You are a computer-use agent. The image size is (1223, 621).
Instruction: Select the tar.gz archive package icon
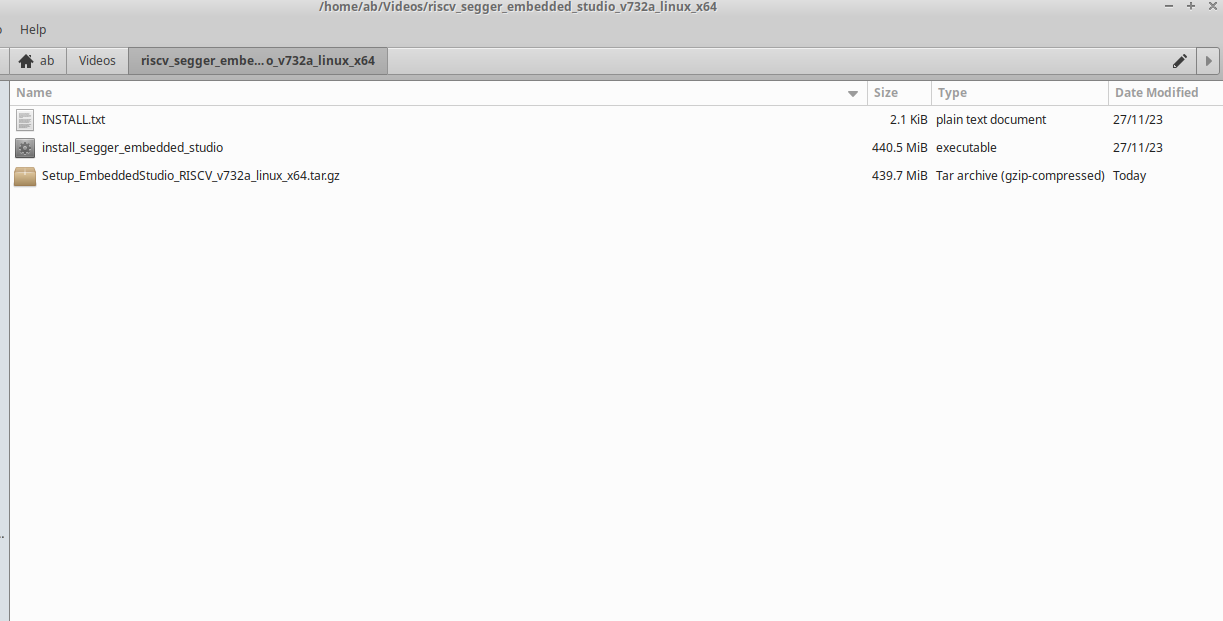coord(25,176)
